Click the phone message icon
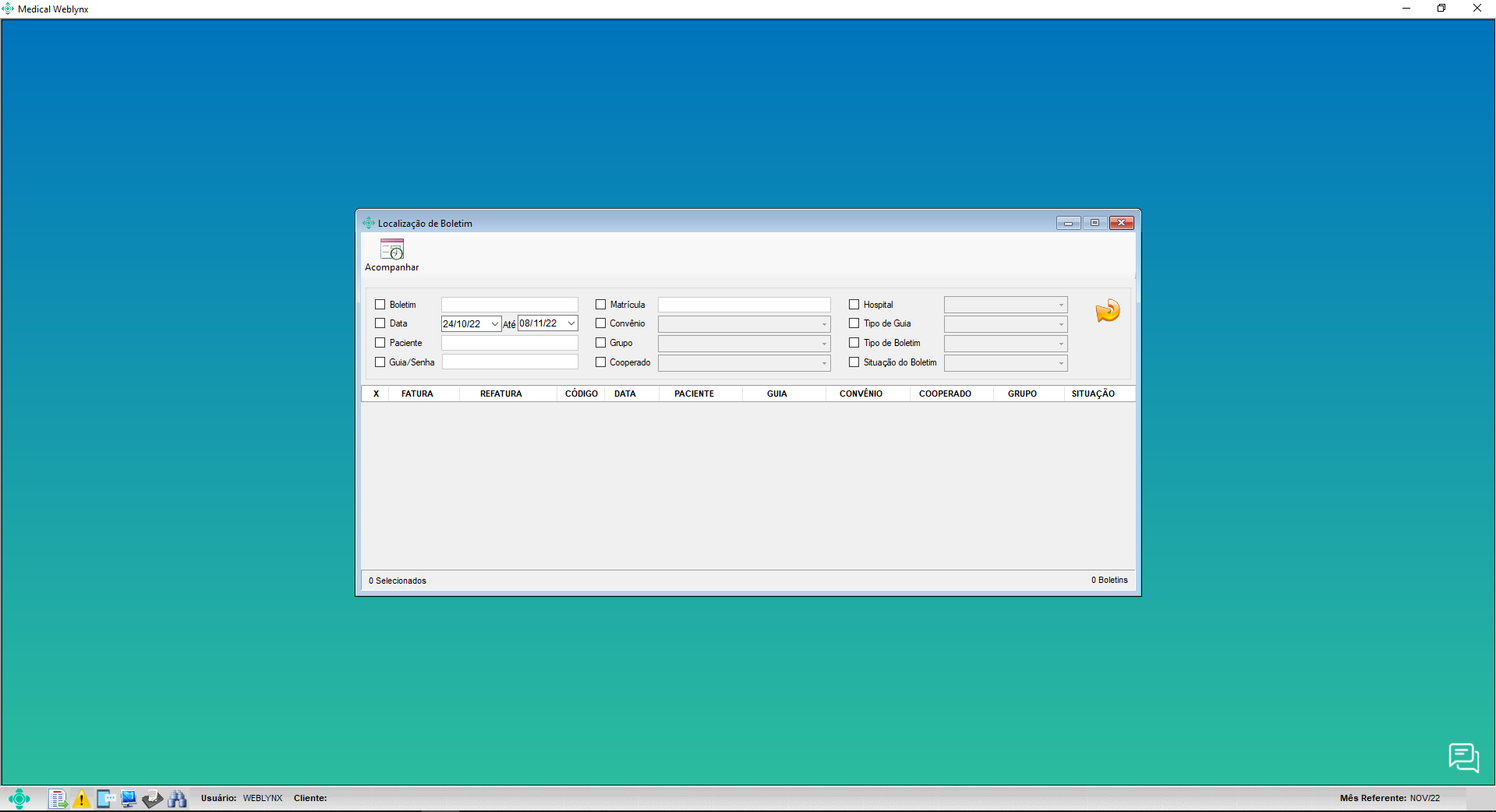 (105, 799)
